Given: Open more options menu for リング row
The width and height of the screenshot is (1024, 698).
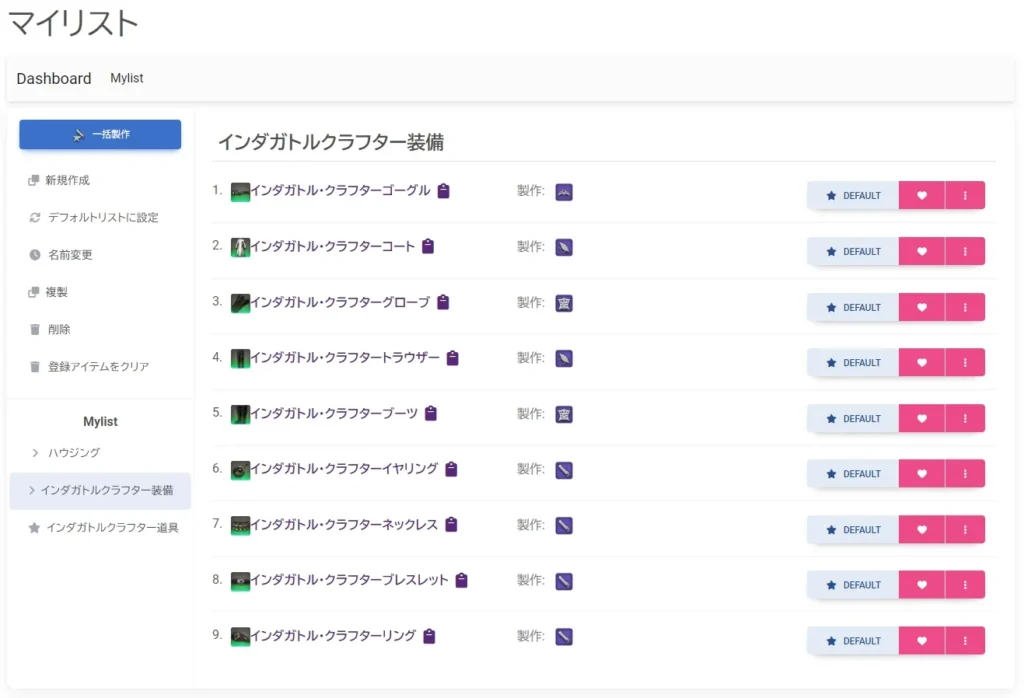Looking at the screenshot, I should click(x=965, y=641).
